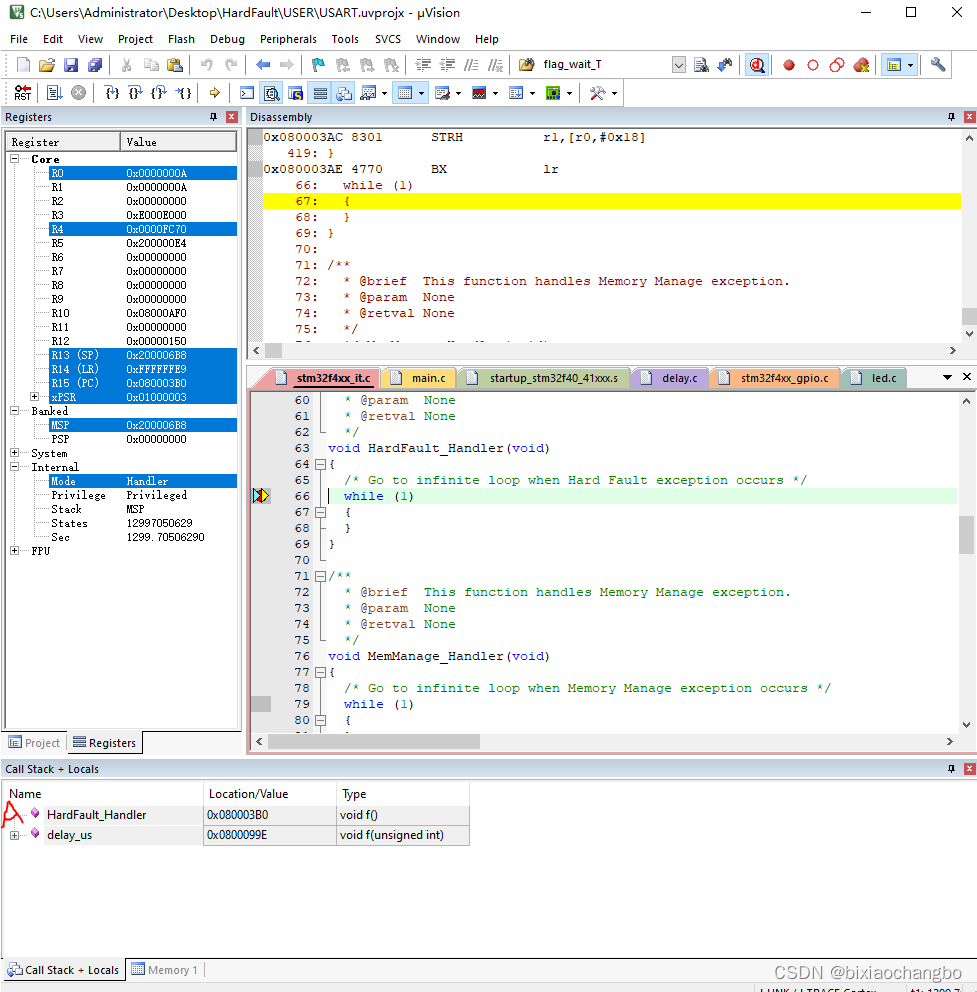Open the Flash menu
The height and width of the screenshot is (992, 977).
[x=181, y=39]
